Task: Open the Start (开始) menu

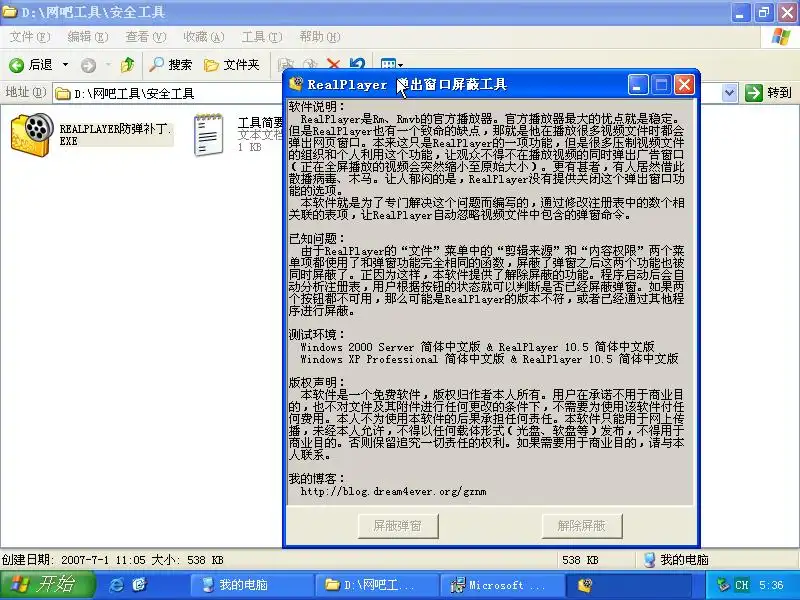Action: (x=47, y=585)
